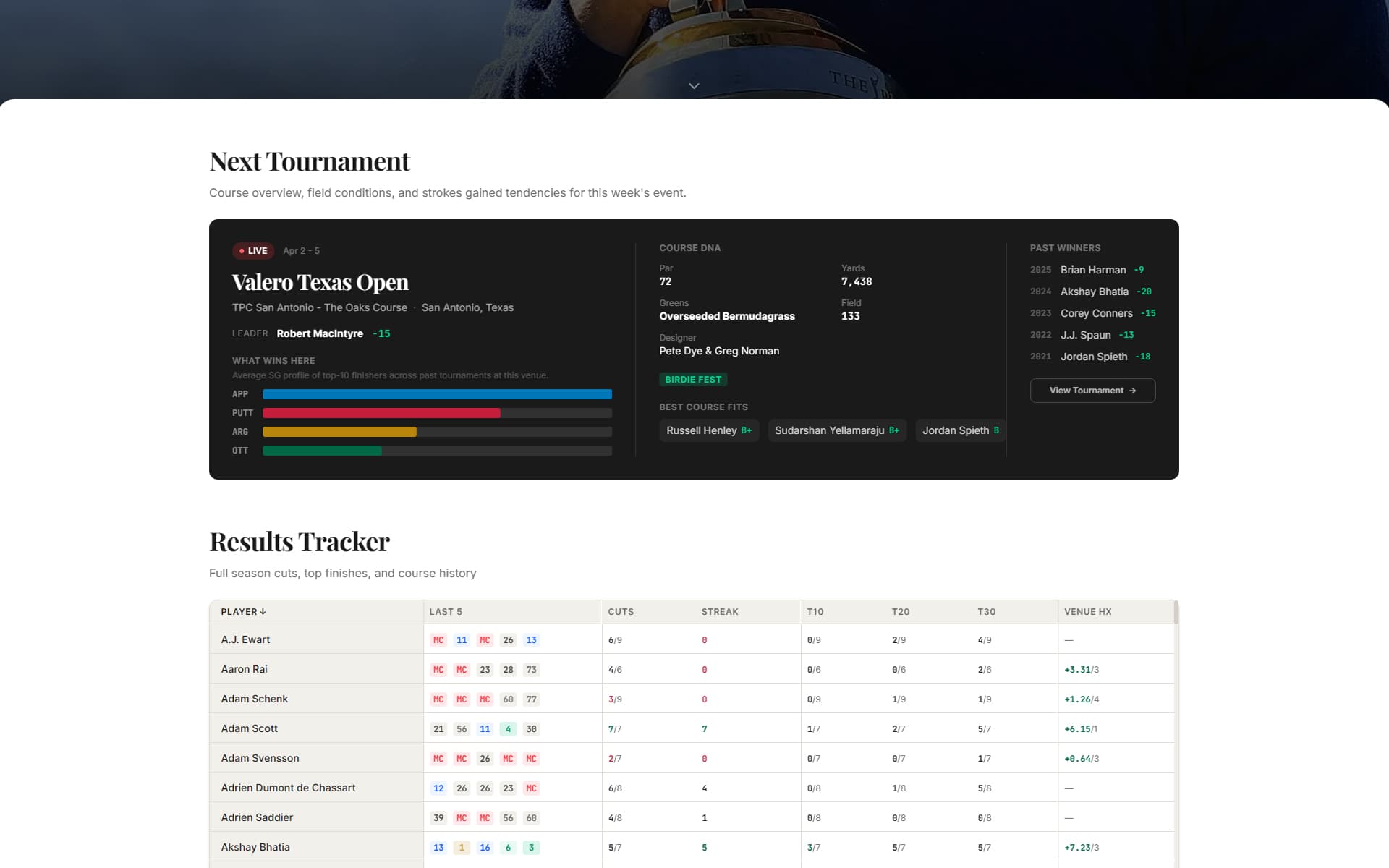Click Adam Scott's green 4 finish badge
The height and width of the screenshot is (868, 1389).
[x=508, y=729]
